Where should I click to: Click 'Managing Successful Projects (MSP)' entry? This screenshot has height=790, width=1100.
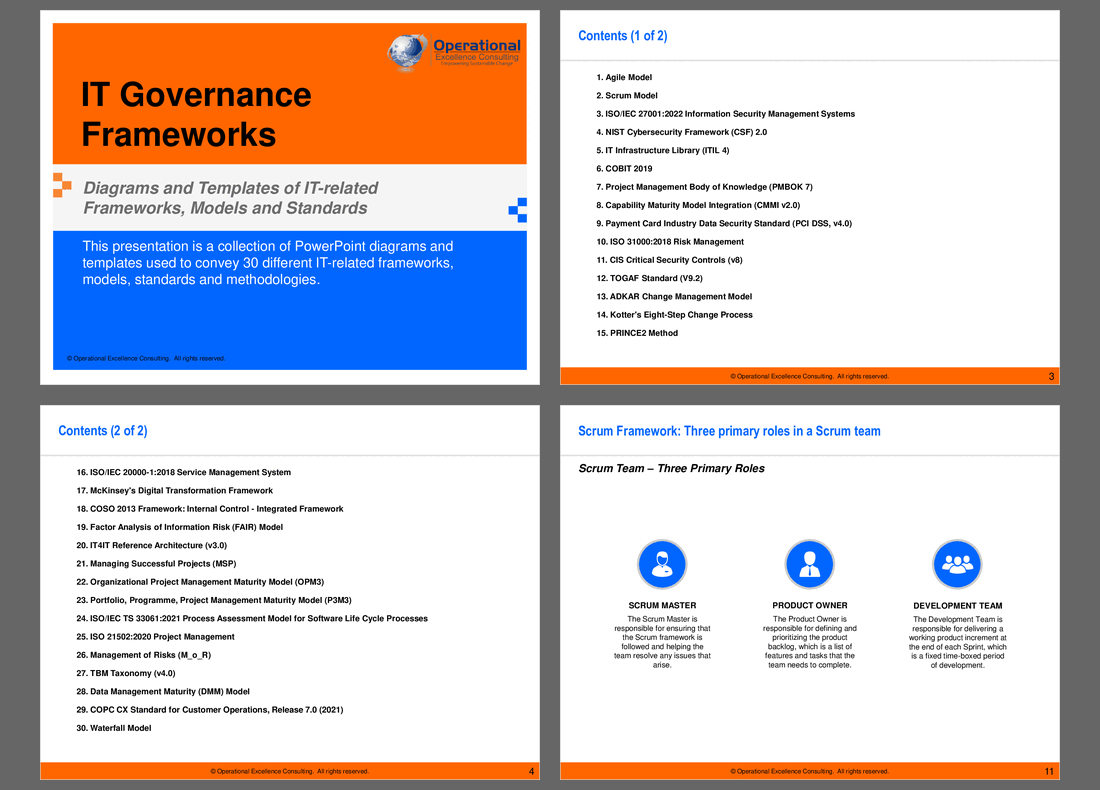pyautogui.click(x=156, y=563)
